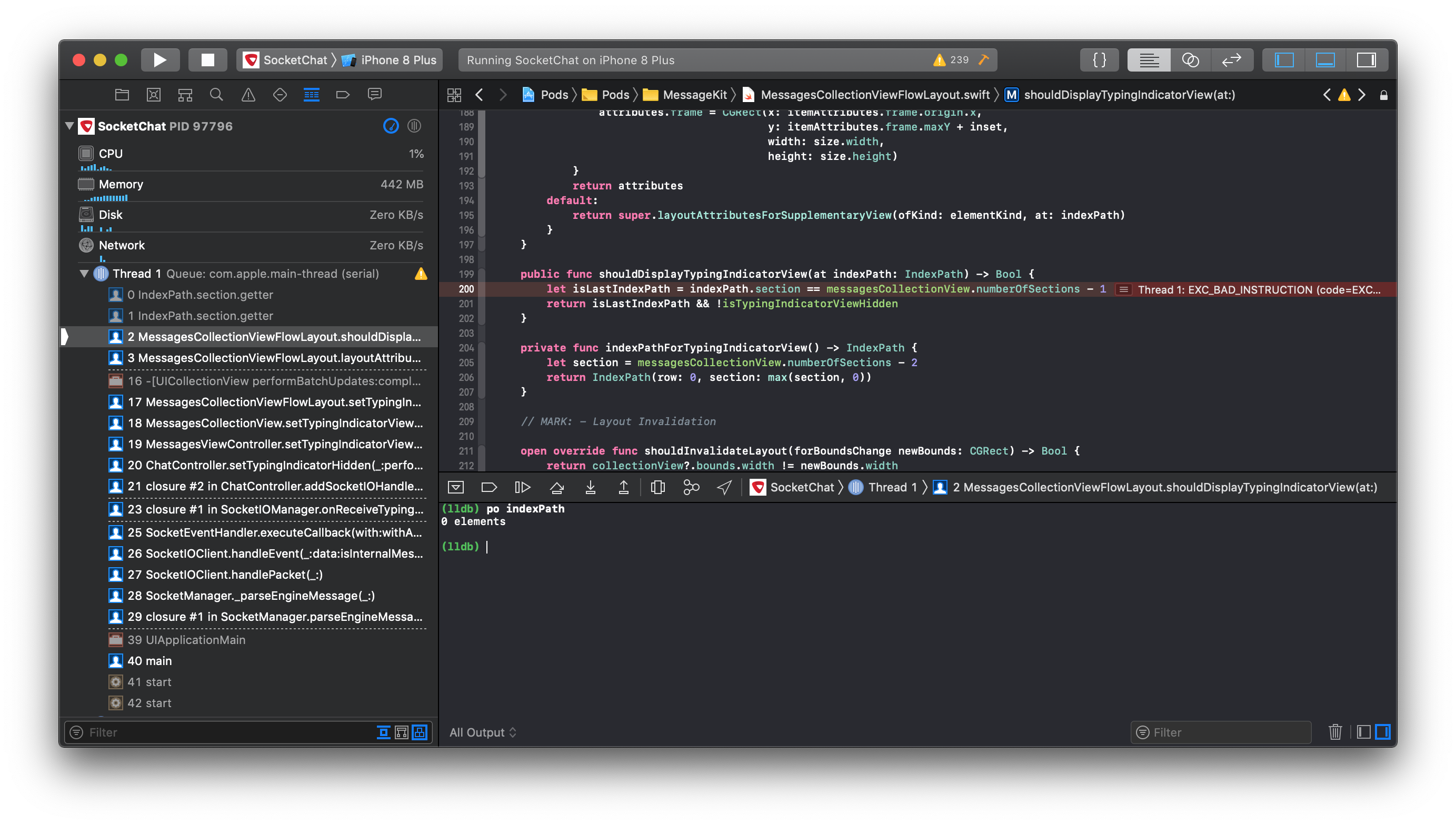The width and height of the screenshot is (1456, 825).
Task: Switch to the Version editor
Action: pos(1232,60)
